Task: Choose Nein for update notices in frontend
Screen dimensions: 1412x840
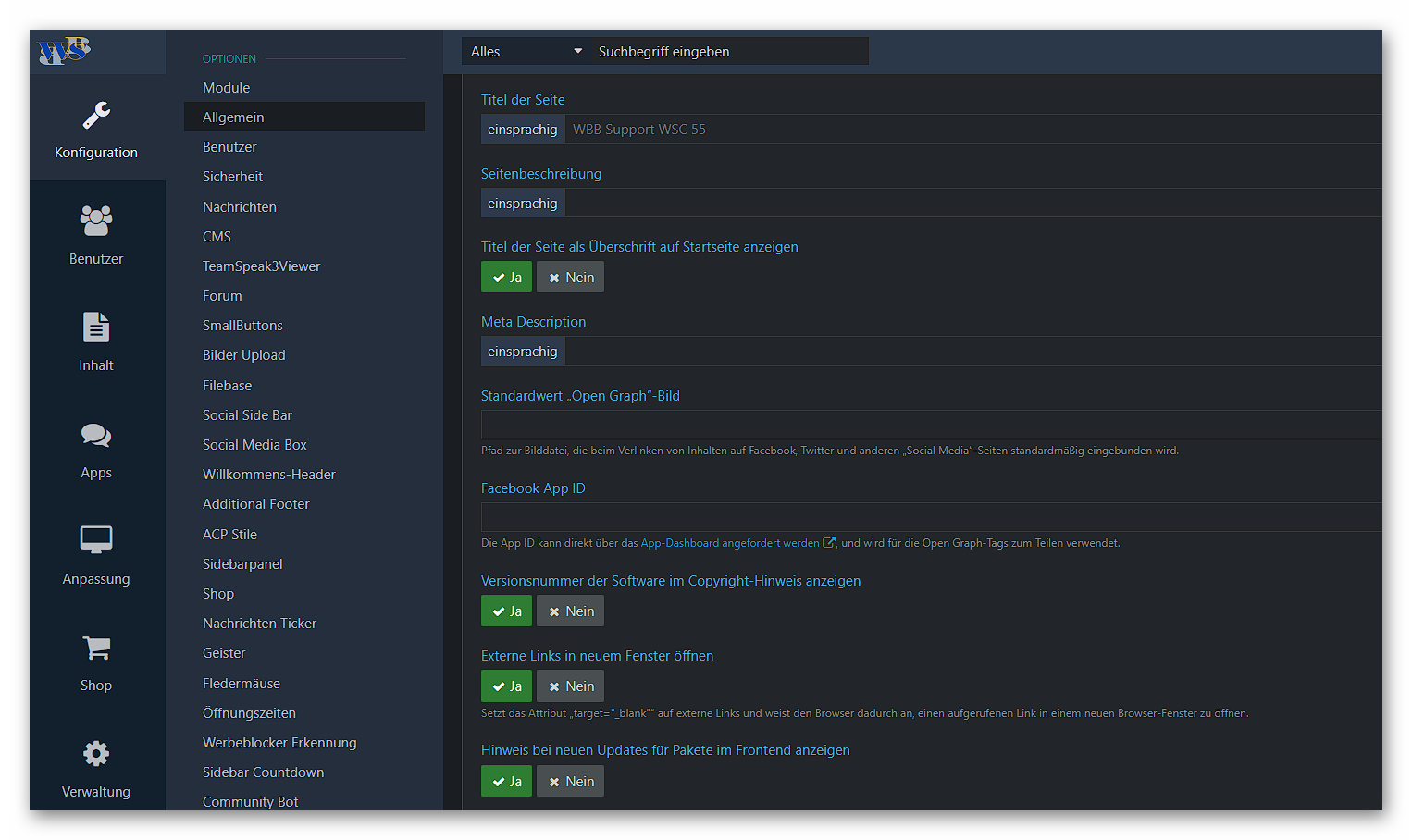Action: click(571, 782)
